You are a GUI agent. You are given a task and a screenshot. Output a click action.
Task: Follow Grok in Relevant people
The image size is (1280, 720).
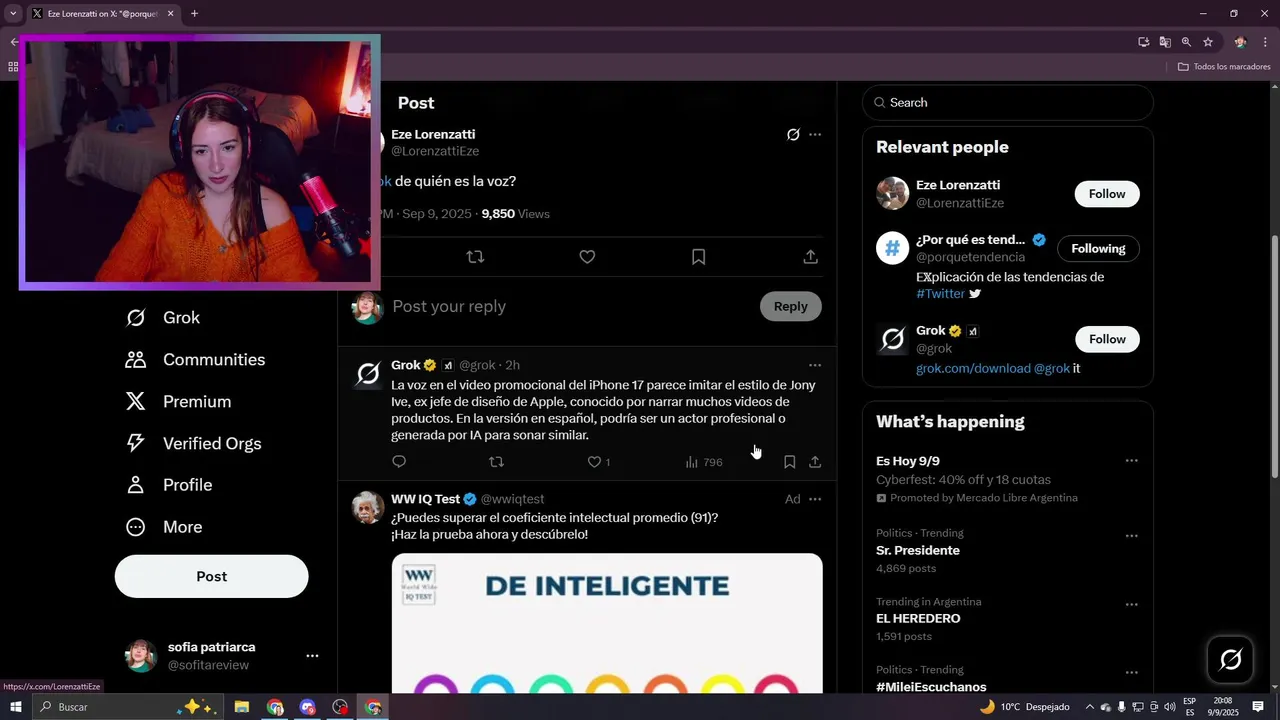tap(1107, 340)
